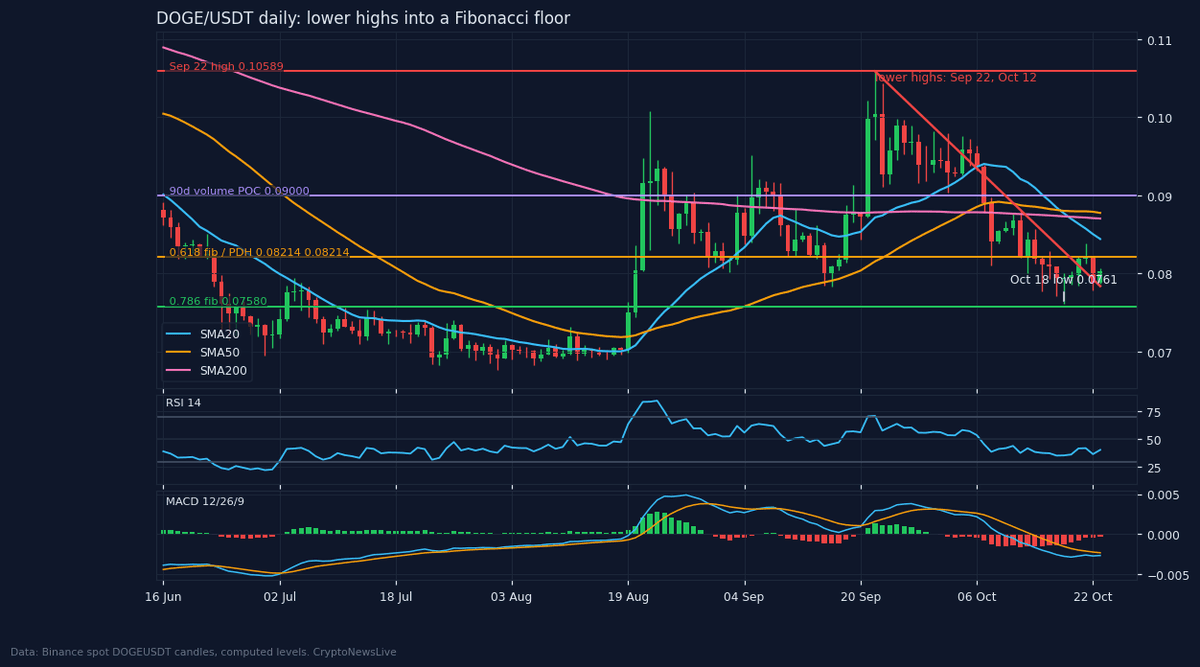Click the 0.09 price axis tick
Viewport: 1200px width, 667px height.
click(1158, 196)
